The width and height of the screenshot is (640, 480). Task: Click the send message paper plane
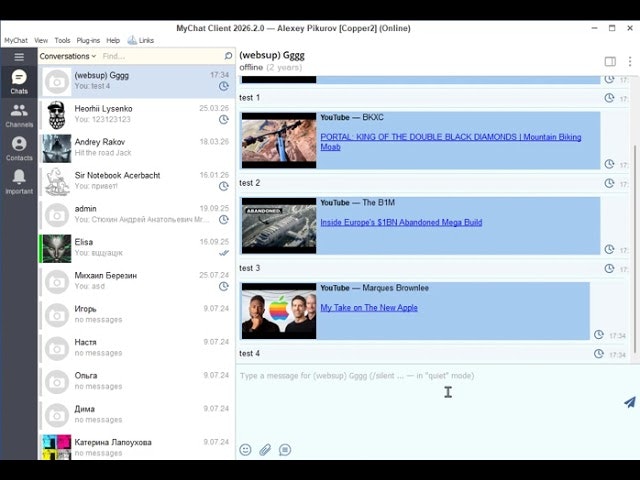630,402
